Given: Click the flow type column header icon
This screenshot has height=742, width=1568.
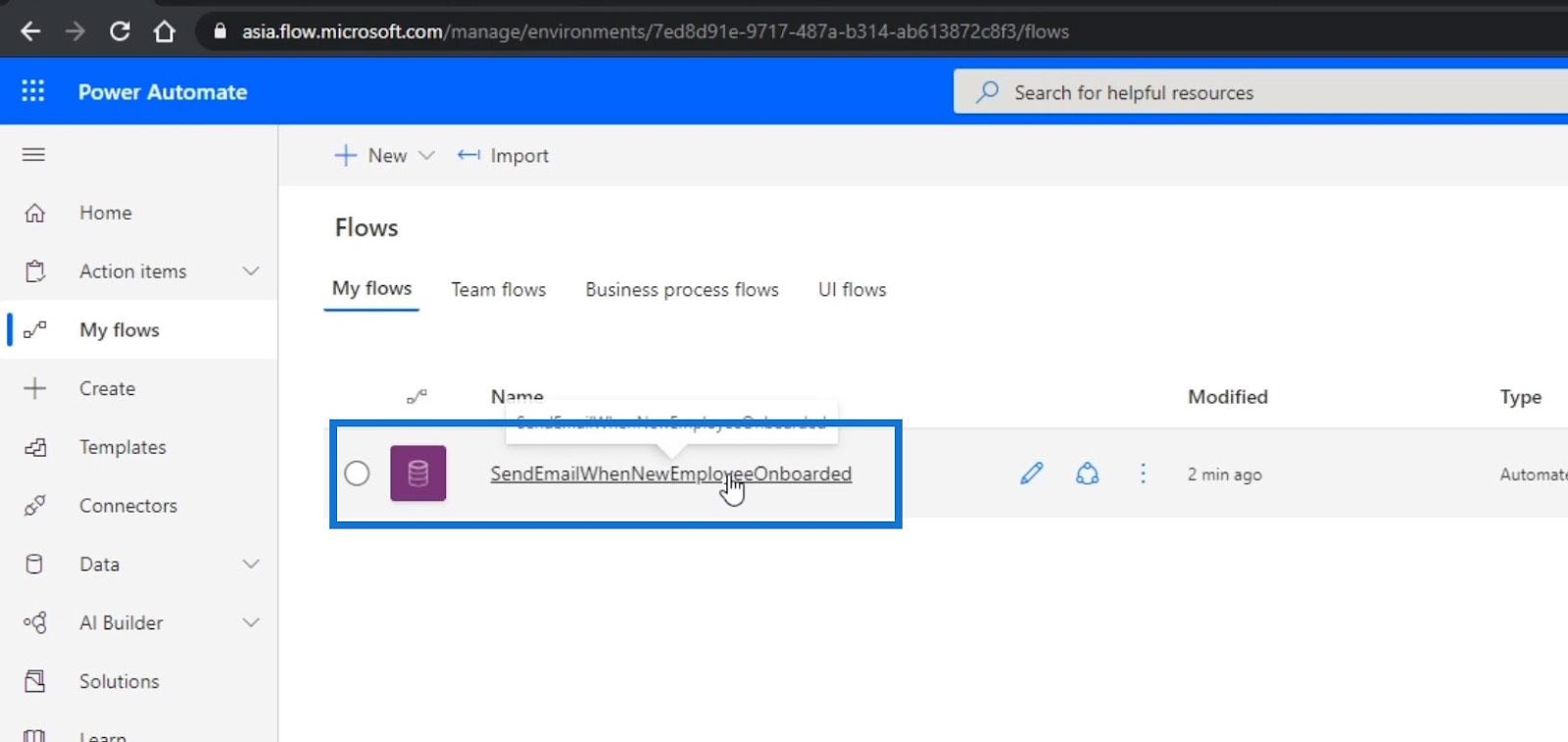Looking at the screenshot, I should [416, 396].
